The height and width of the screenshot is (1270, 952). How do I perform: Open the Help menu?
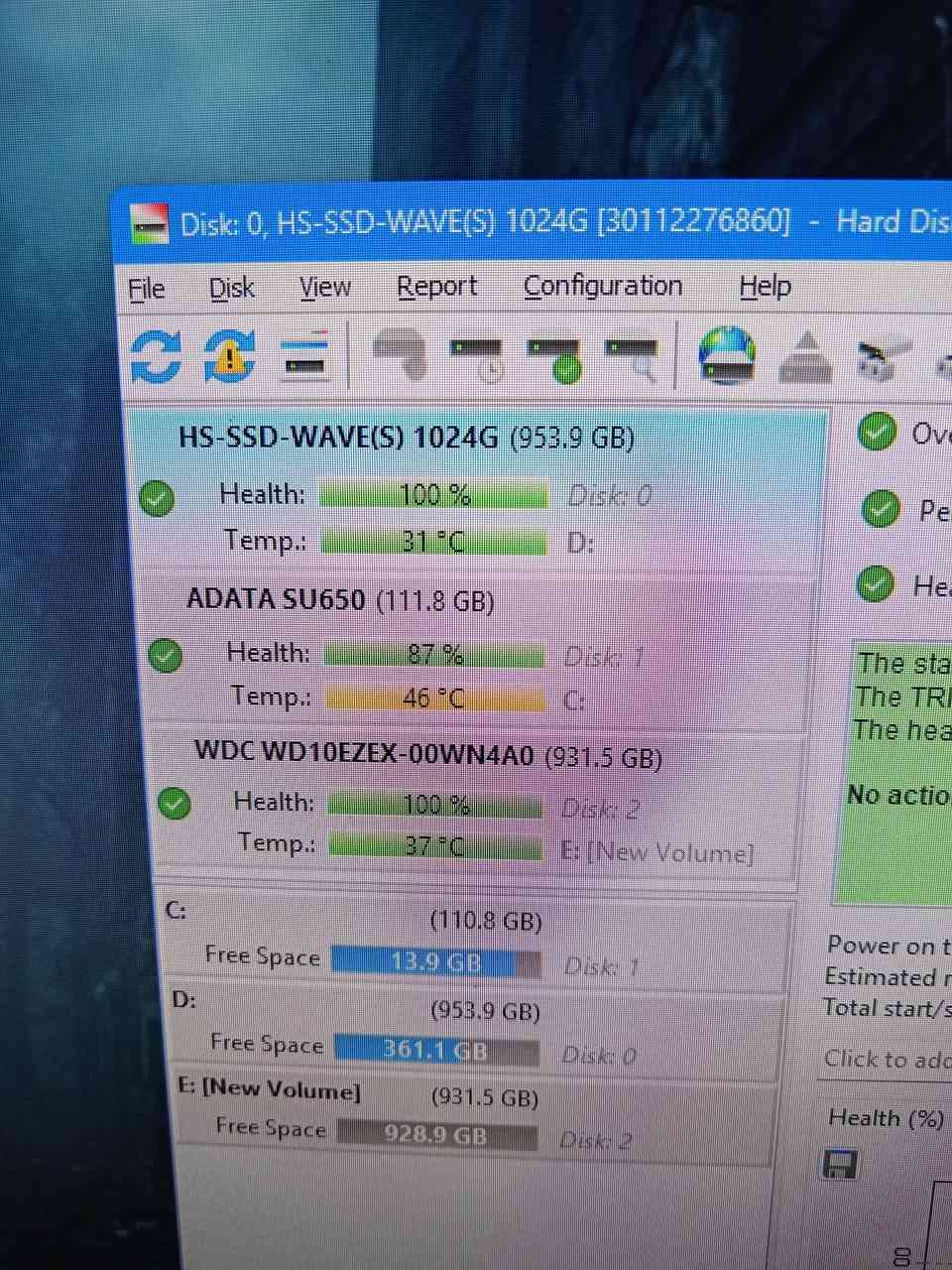[x=765, y=286]
